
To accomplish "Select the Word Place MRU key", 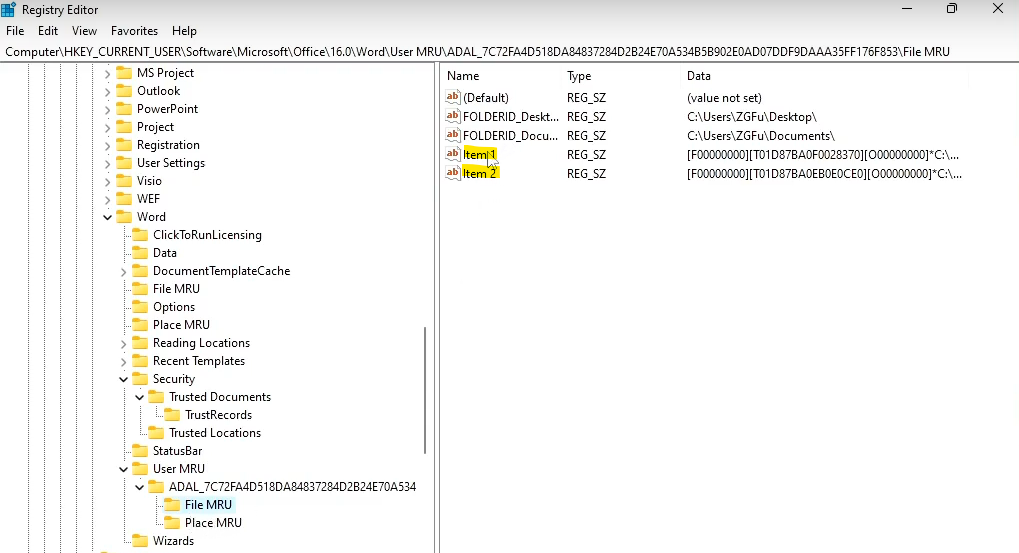I will click(x=181, y=325).
